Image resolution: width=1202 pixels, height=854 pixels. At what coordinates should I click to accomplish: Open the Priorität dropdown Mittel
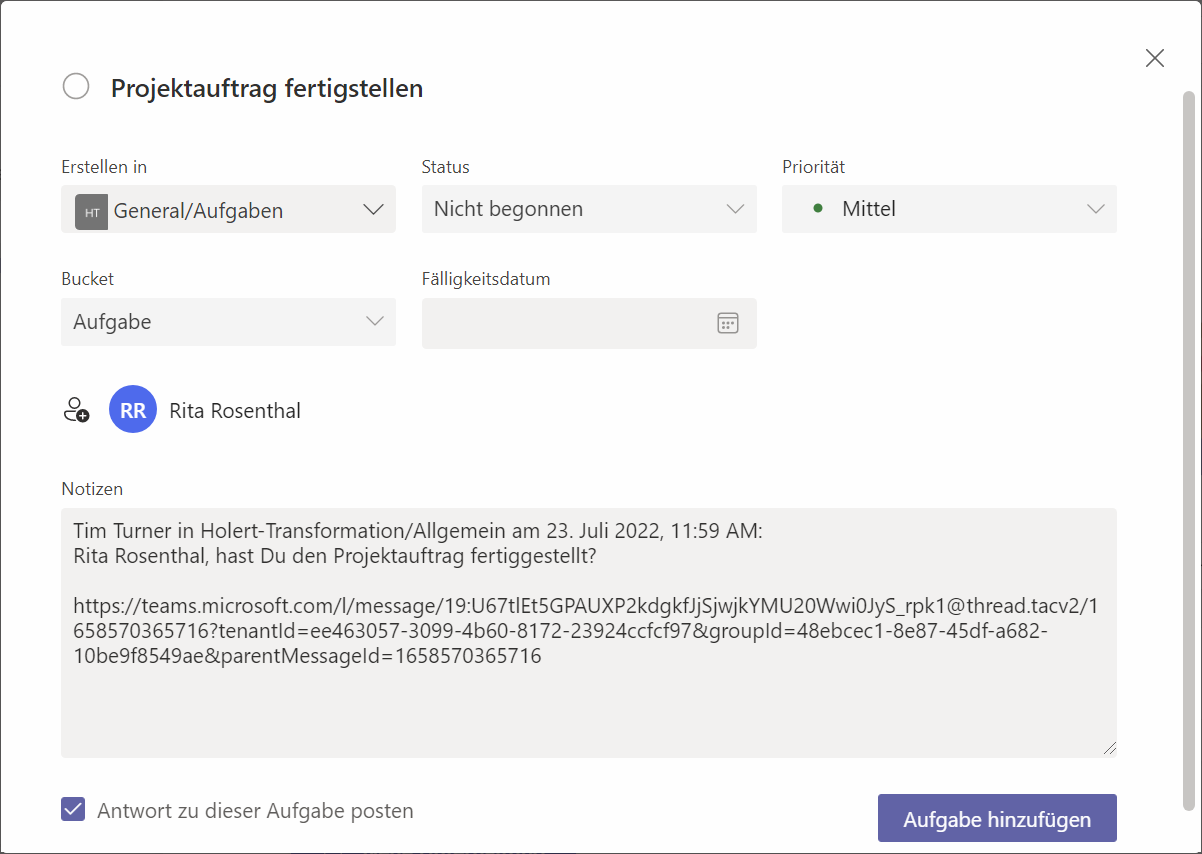coord(949,209)
